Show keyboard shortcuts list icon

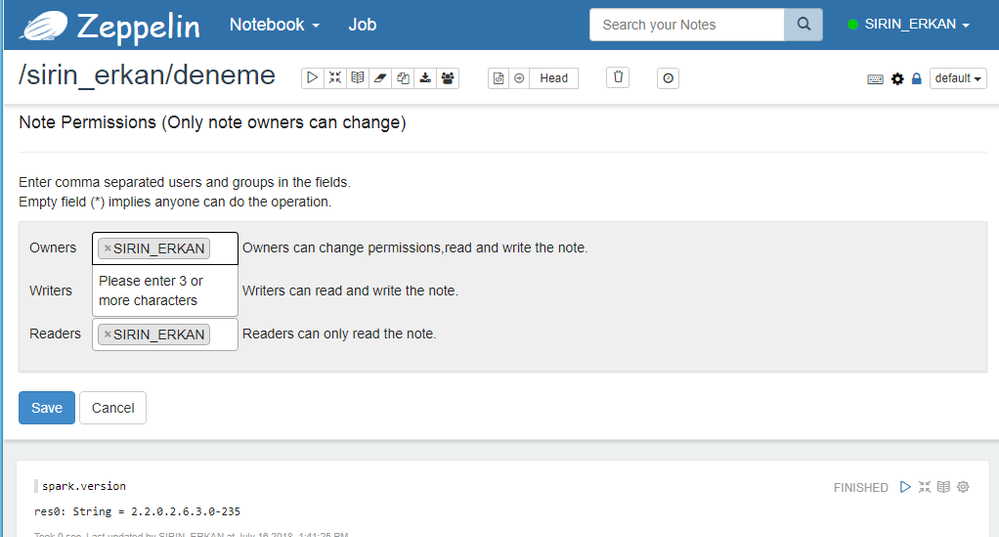click(x=875, y=79)
